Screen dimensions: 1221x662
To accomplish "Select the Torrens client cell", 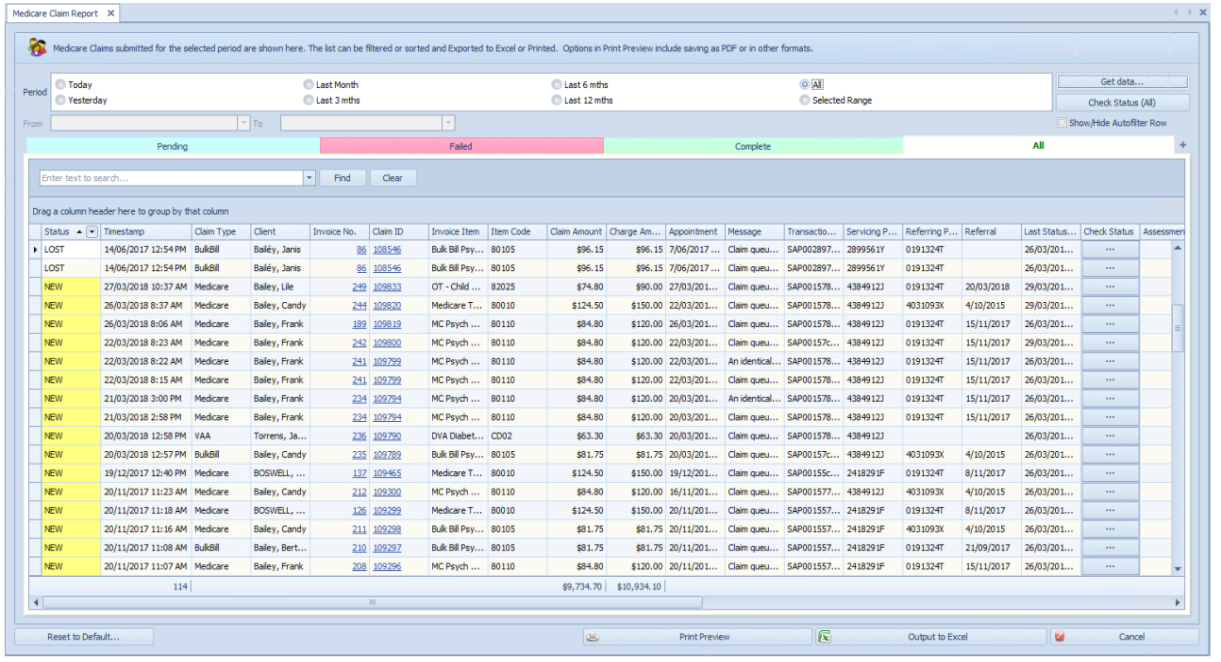I will coord(280,436).
